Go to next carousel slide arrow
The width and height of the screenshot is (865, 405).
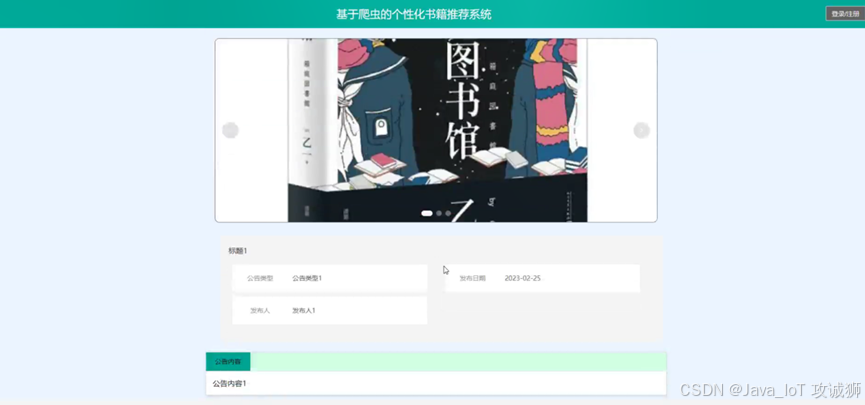(x=642, y=130)
